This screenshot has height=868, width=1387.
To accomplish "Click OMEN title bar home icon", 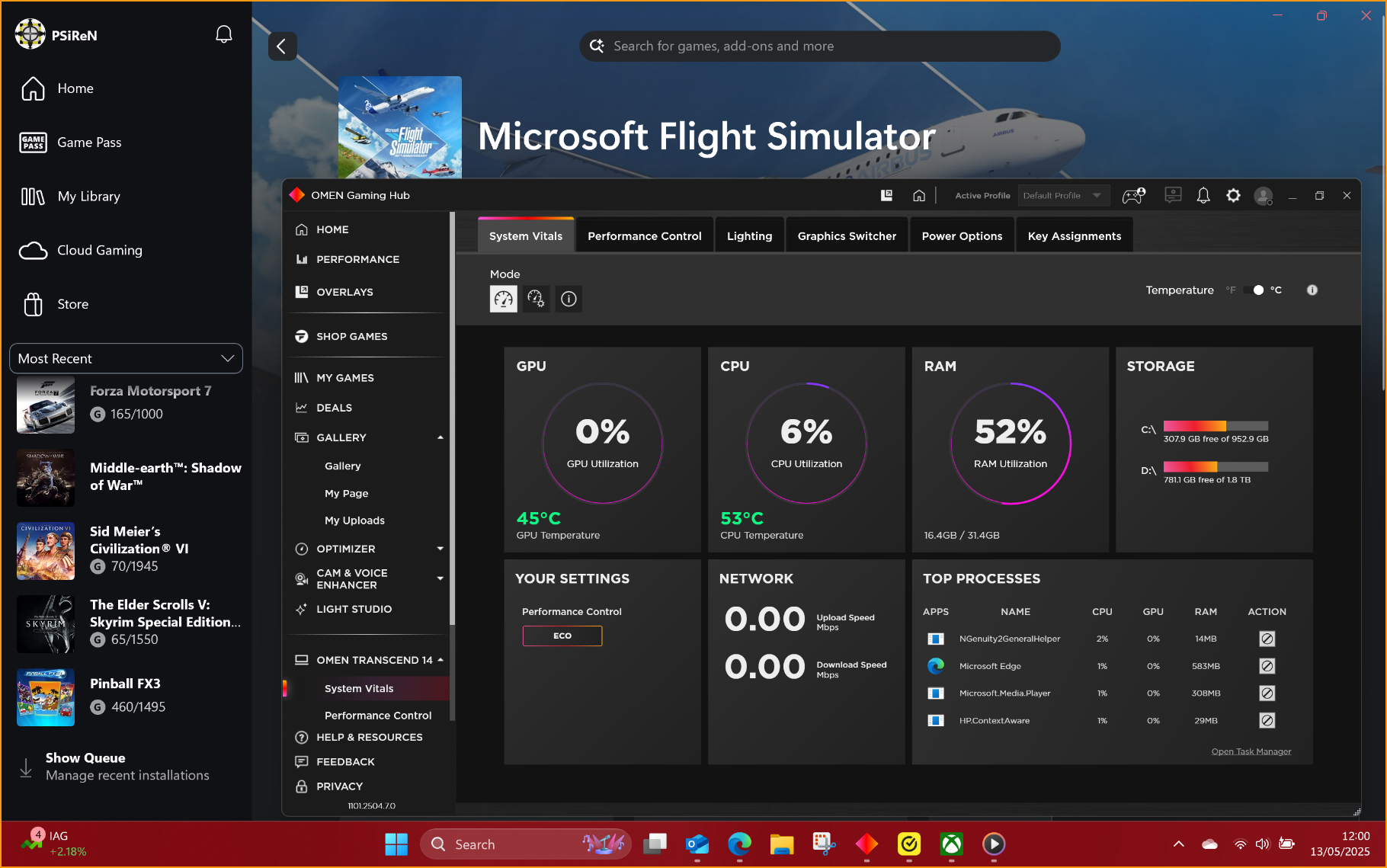I will pyautogui.click(x=919, y=196).
